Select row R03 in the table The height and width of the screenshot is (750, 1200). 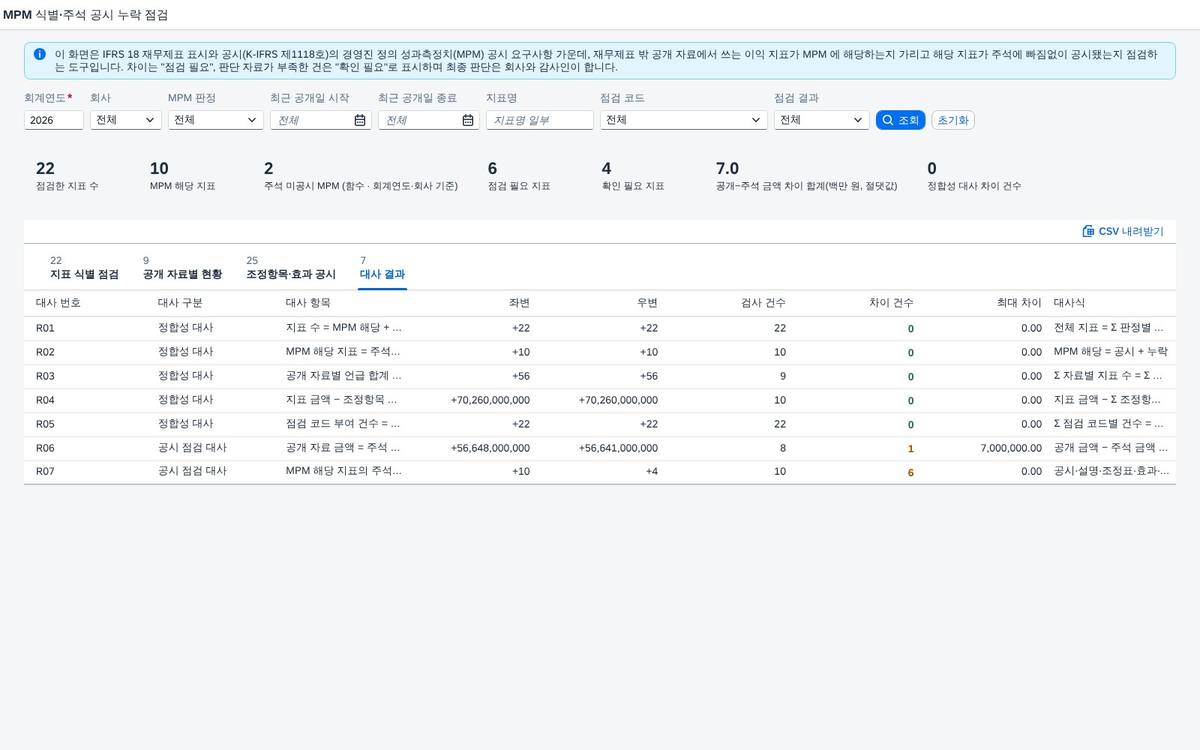coord(600,376)
